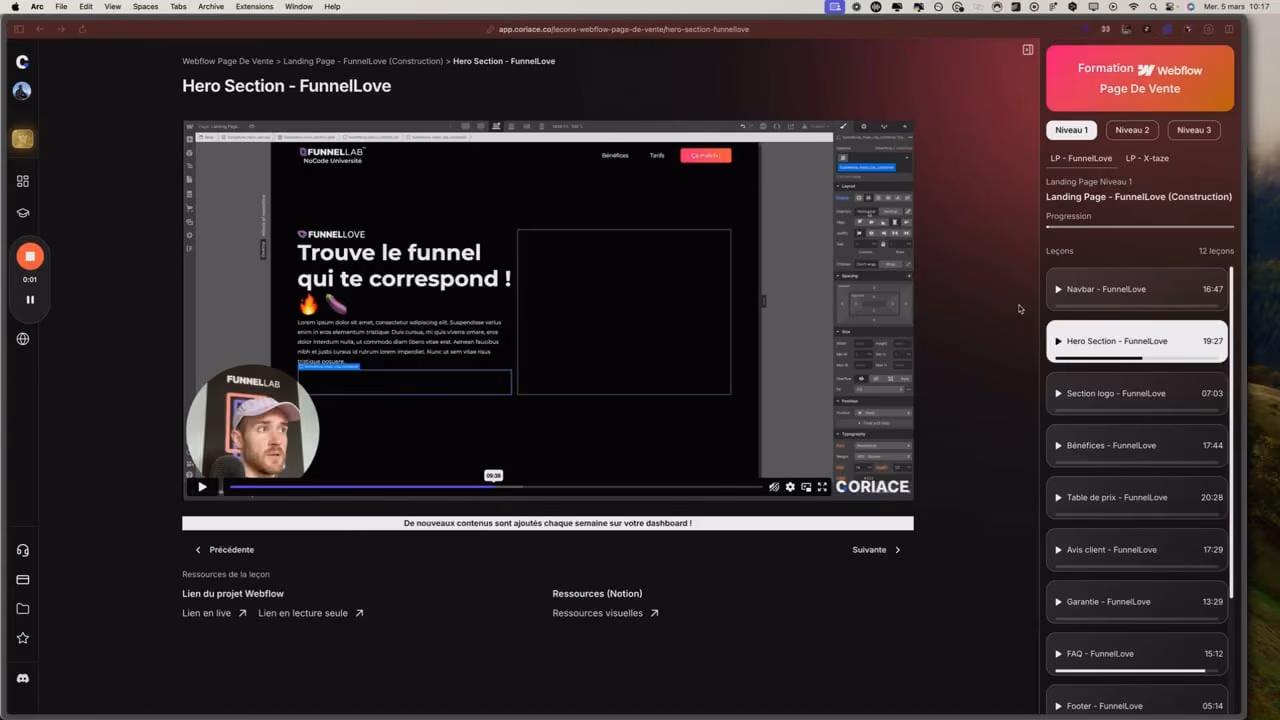Click the Formation Webflow Page De Vente banner
The image size is (1280, 720).
(x=1140, y=78)
